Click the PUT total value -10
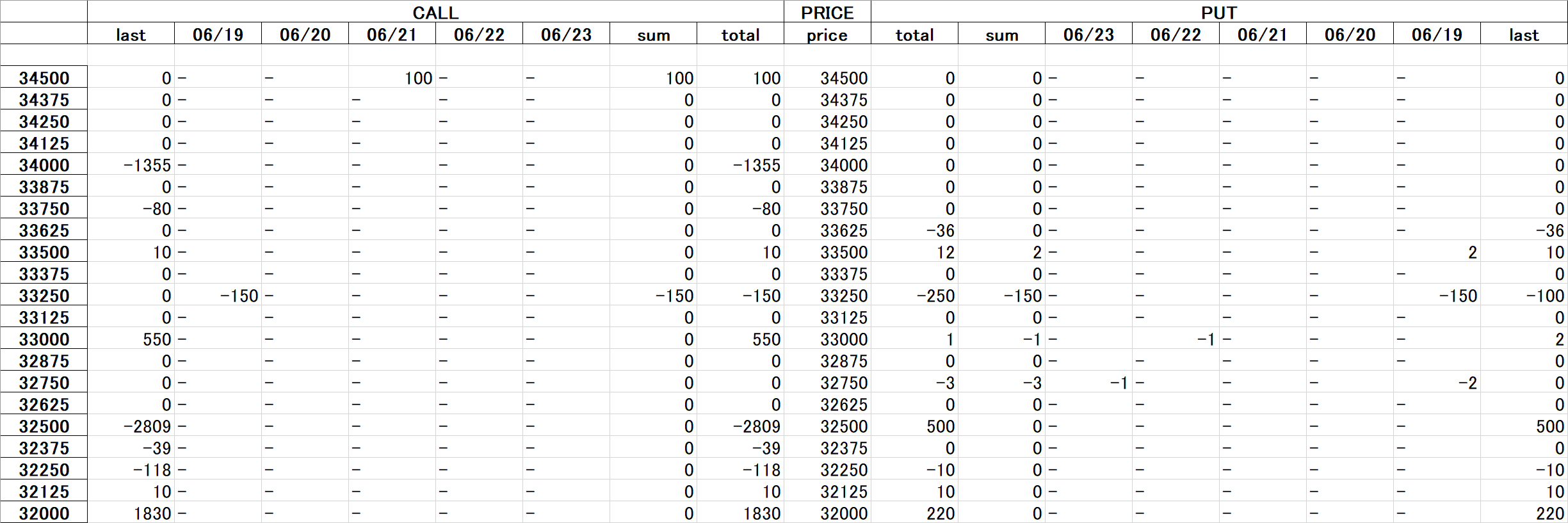This screenshot has width=1568, height=523. (x=914, y=470)
